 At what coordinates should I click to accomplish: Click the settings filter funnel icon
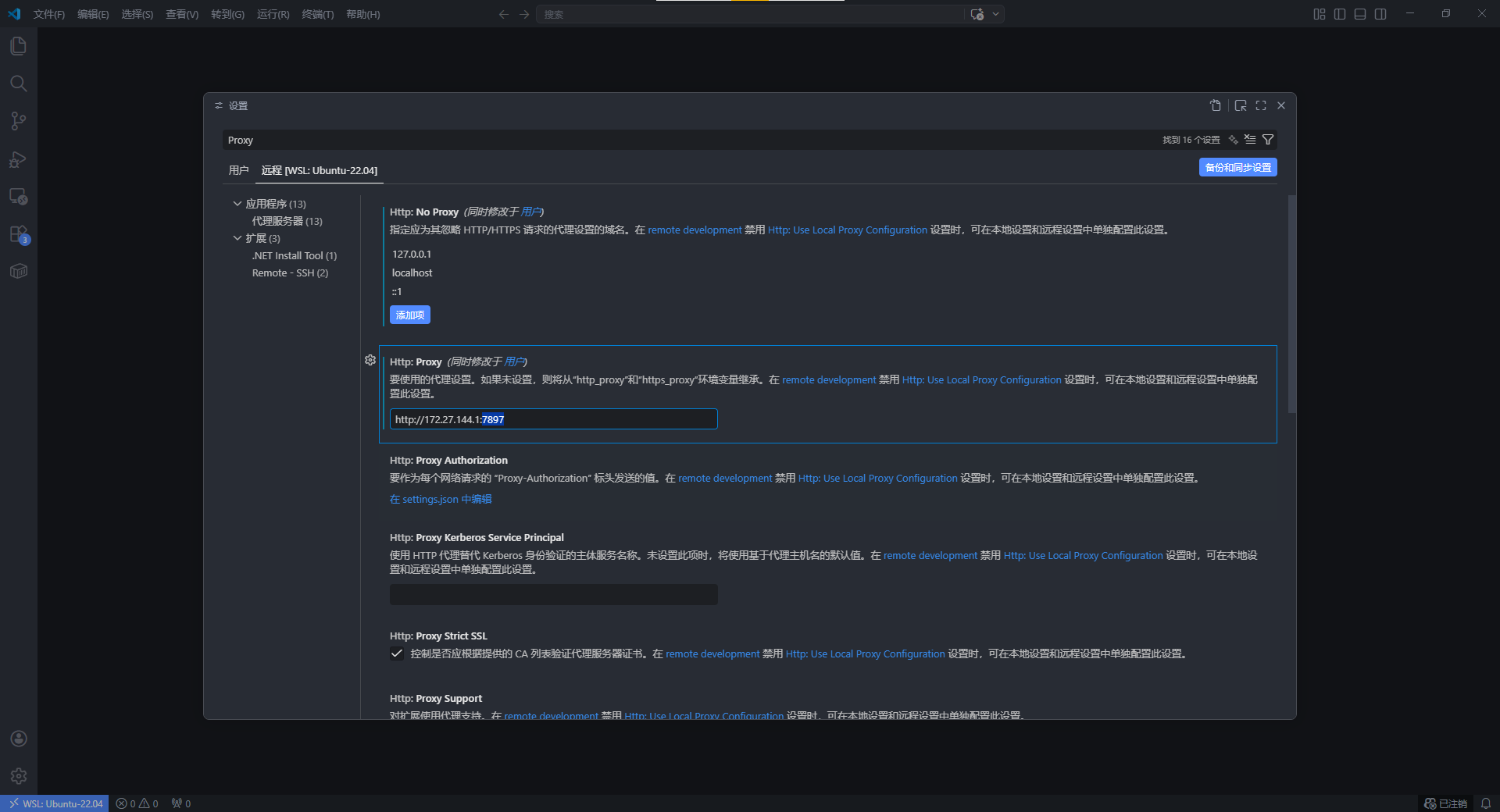[1268, 140]
